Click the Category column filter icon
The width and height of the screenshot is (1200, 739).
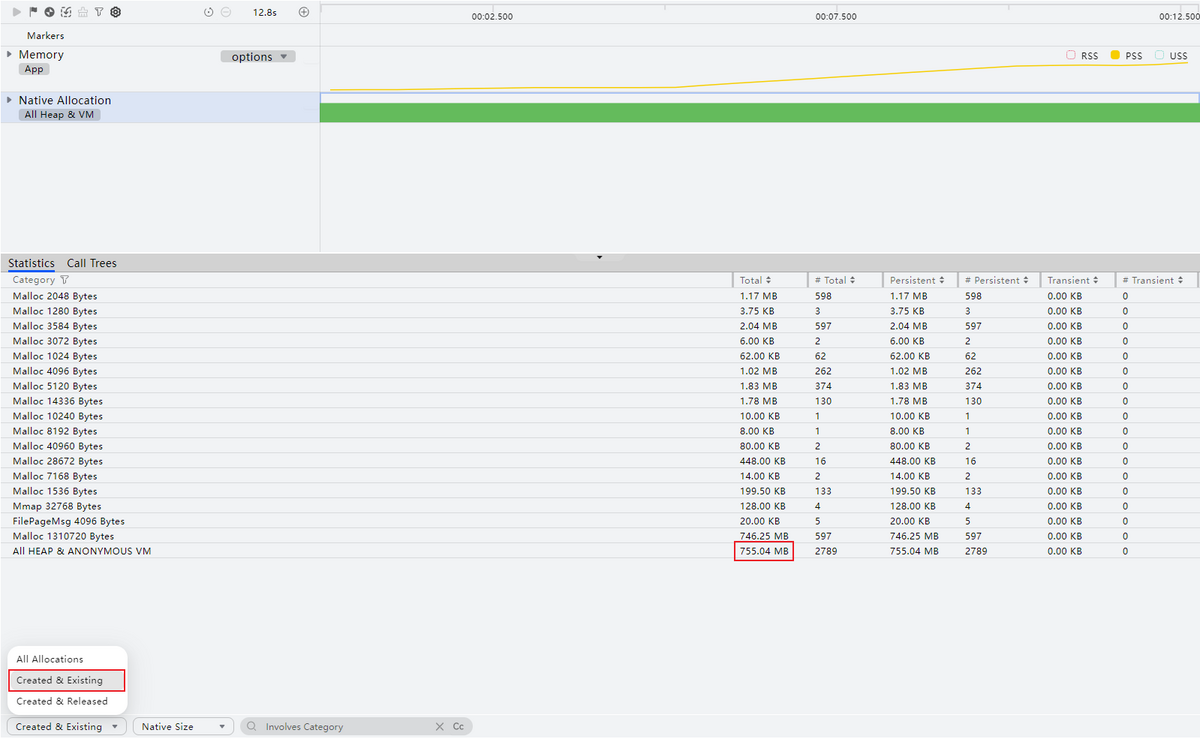point(65,281)
